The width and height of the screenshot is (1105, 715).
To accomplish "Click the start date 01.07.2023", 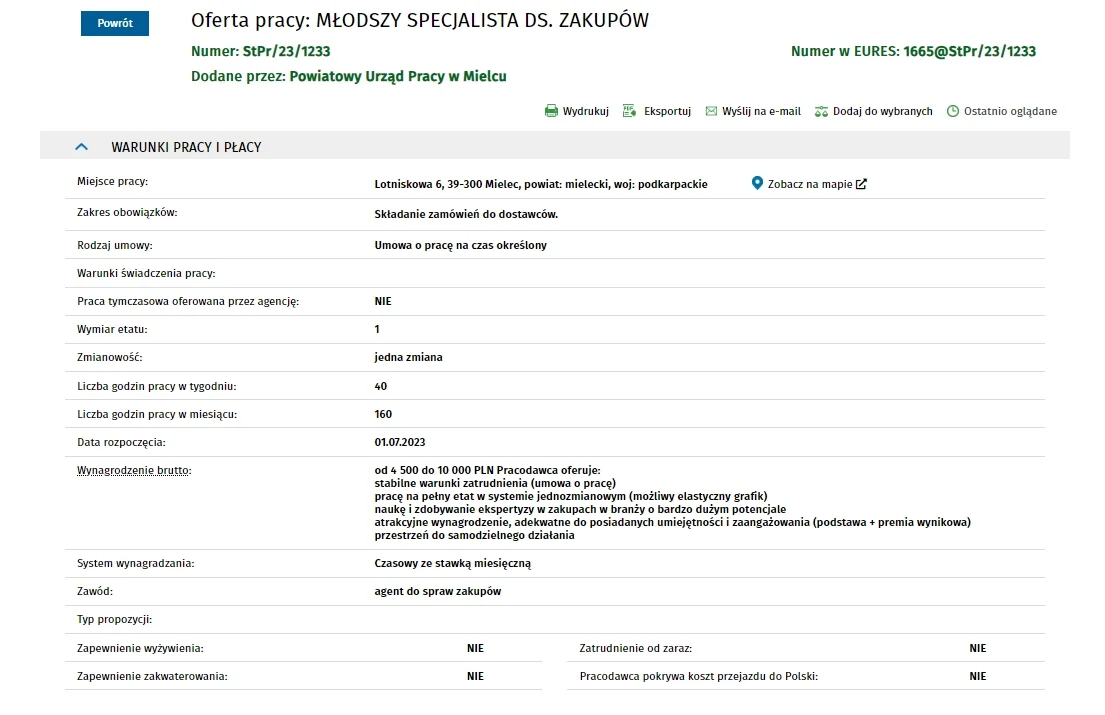I will pos(400,442).
